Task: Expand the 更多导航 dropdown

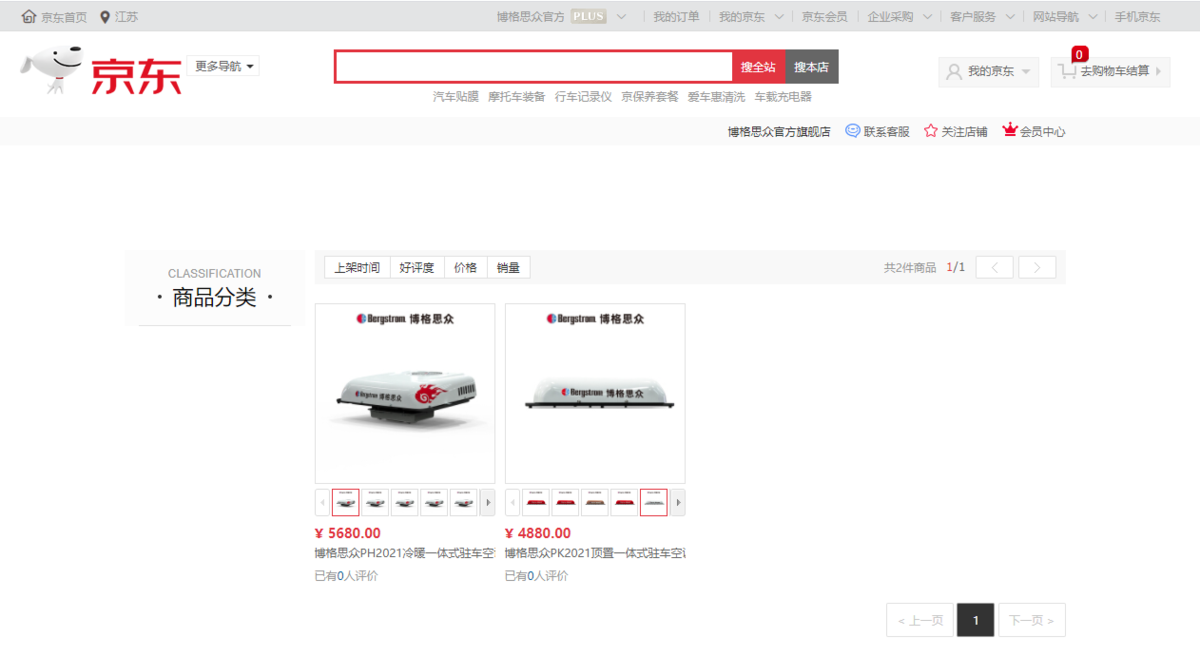Action: click(223, 66)
